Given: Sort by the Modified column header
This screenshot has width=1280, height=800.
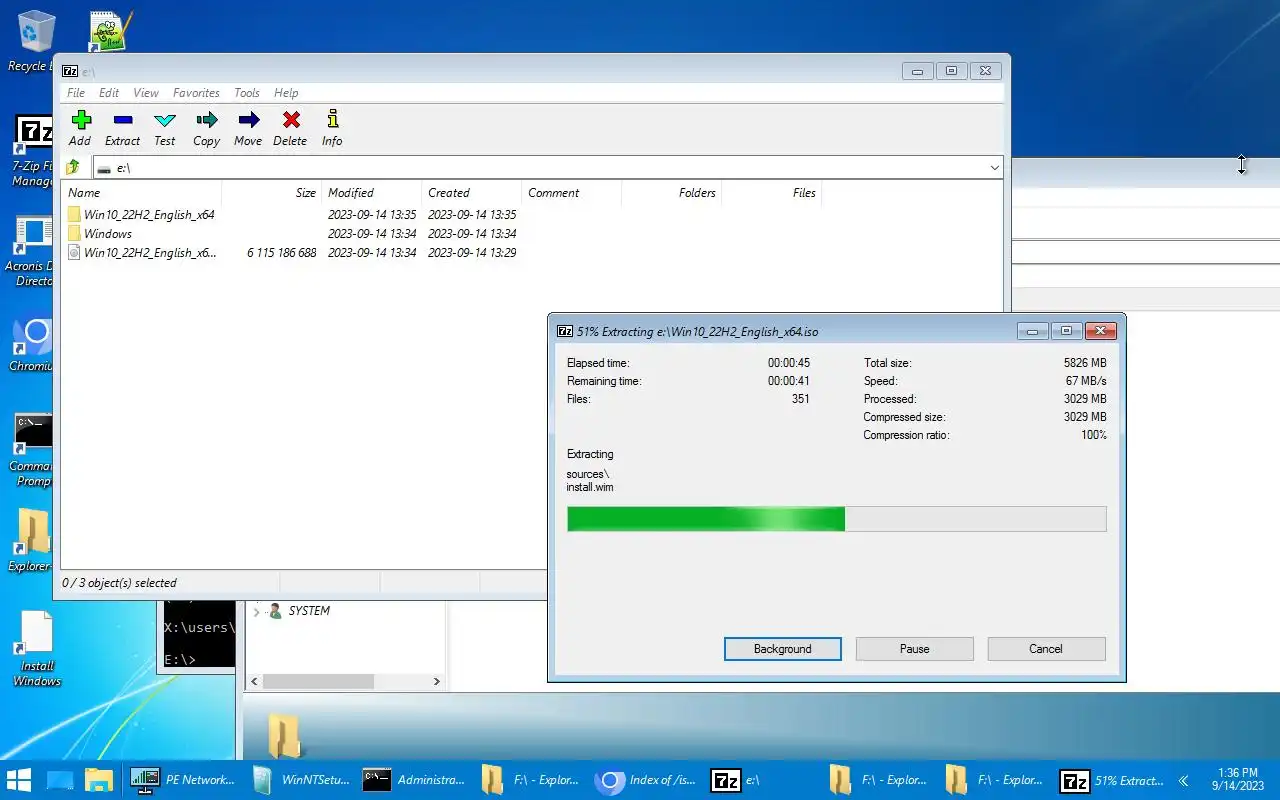Looking at the screenshot, I should (x=371, y=193).
